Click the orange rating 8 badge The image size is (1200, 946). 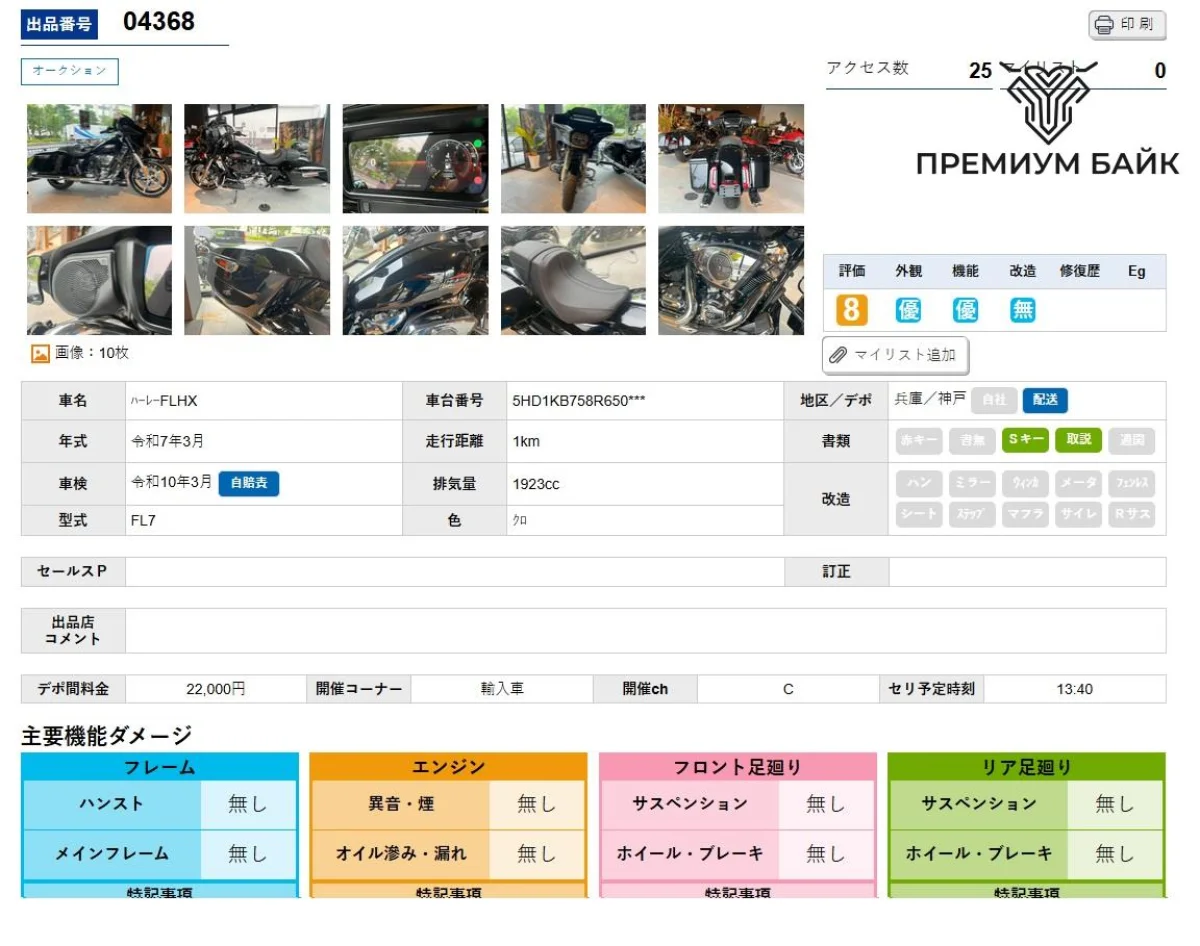point(850,310)
